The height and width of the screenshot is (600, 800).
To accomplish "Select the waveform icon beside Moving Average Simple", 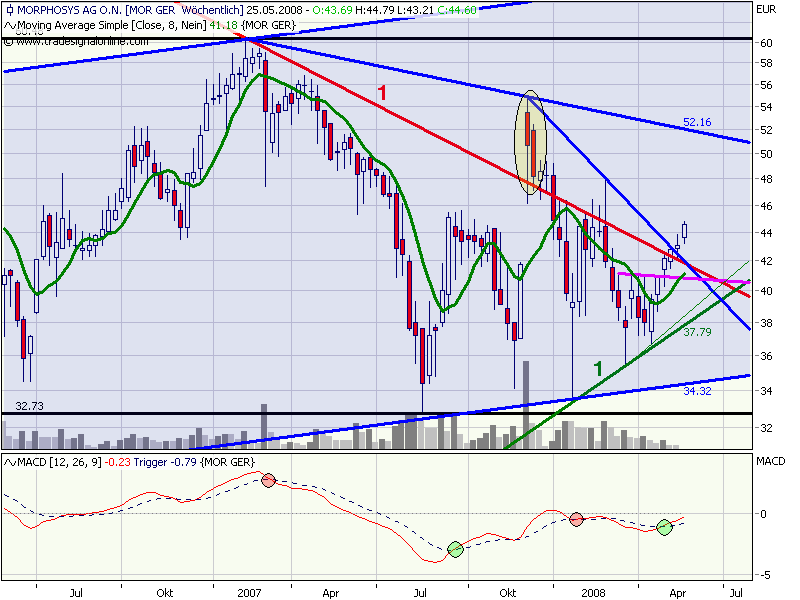I will coord(8,24).
